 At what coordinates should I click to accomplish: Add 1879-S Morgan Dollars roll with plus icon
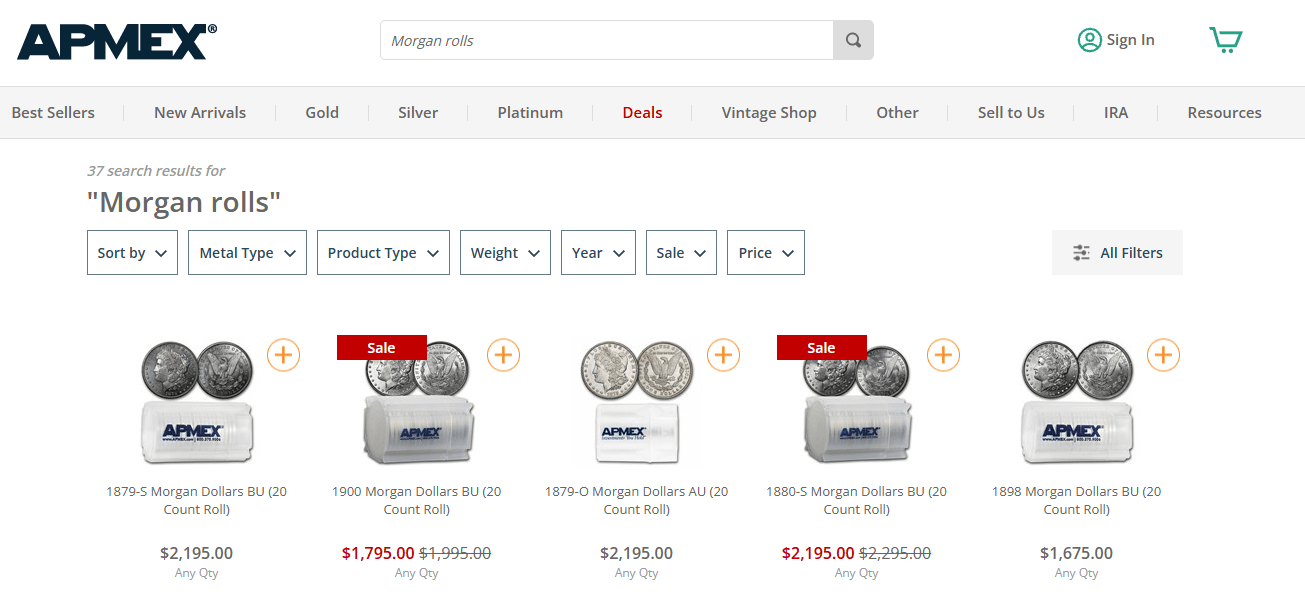click(x=283, y=354)
